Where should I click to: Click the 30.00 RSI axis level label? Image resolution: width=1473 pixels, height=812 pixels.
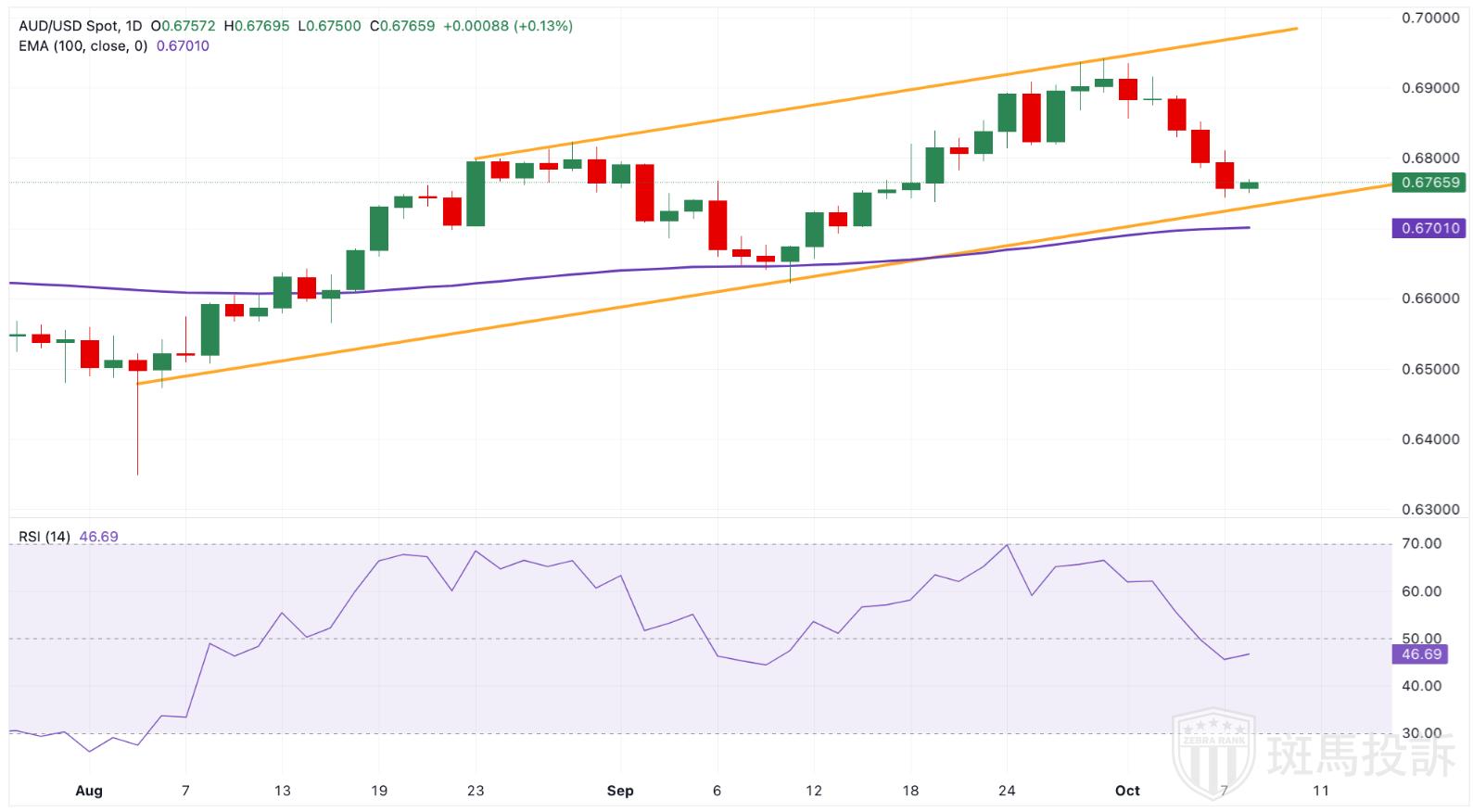pos(1421,733)
